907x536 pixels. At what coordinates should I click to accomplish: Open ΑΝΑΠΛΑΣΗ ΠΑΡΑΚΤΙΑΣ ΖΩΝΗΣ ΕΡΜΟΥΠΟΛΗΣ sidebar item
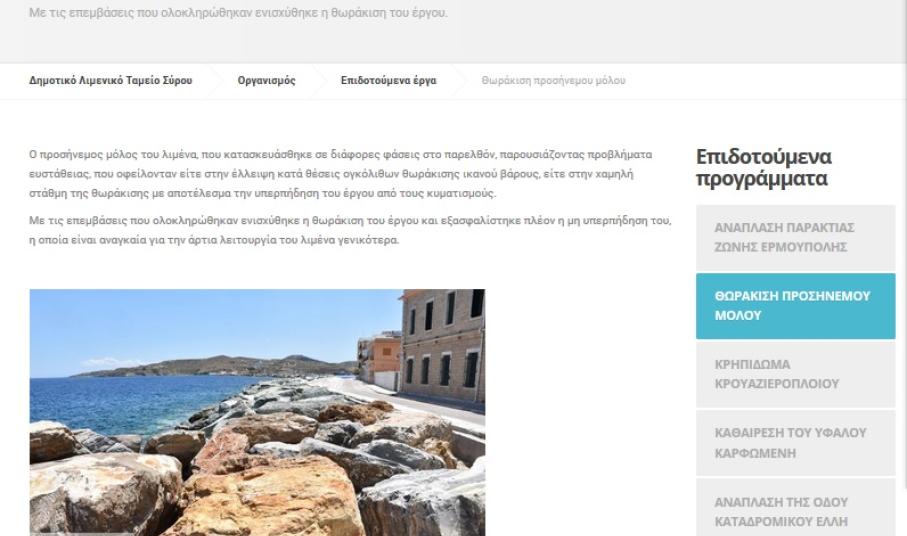(x=795, y=237)
